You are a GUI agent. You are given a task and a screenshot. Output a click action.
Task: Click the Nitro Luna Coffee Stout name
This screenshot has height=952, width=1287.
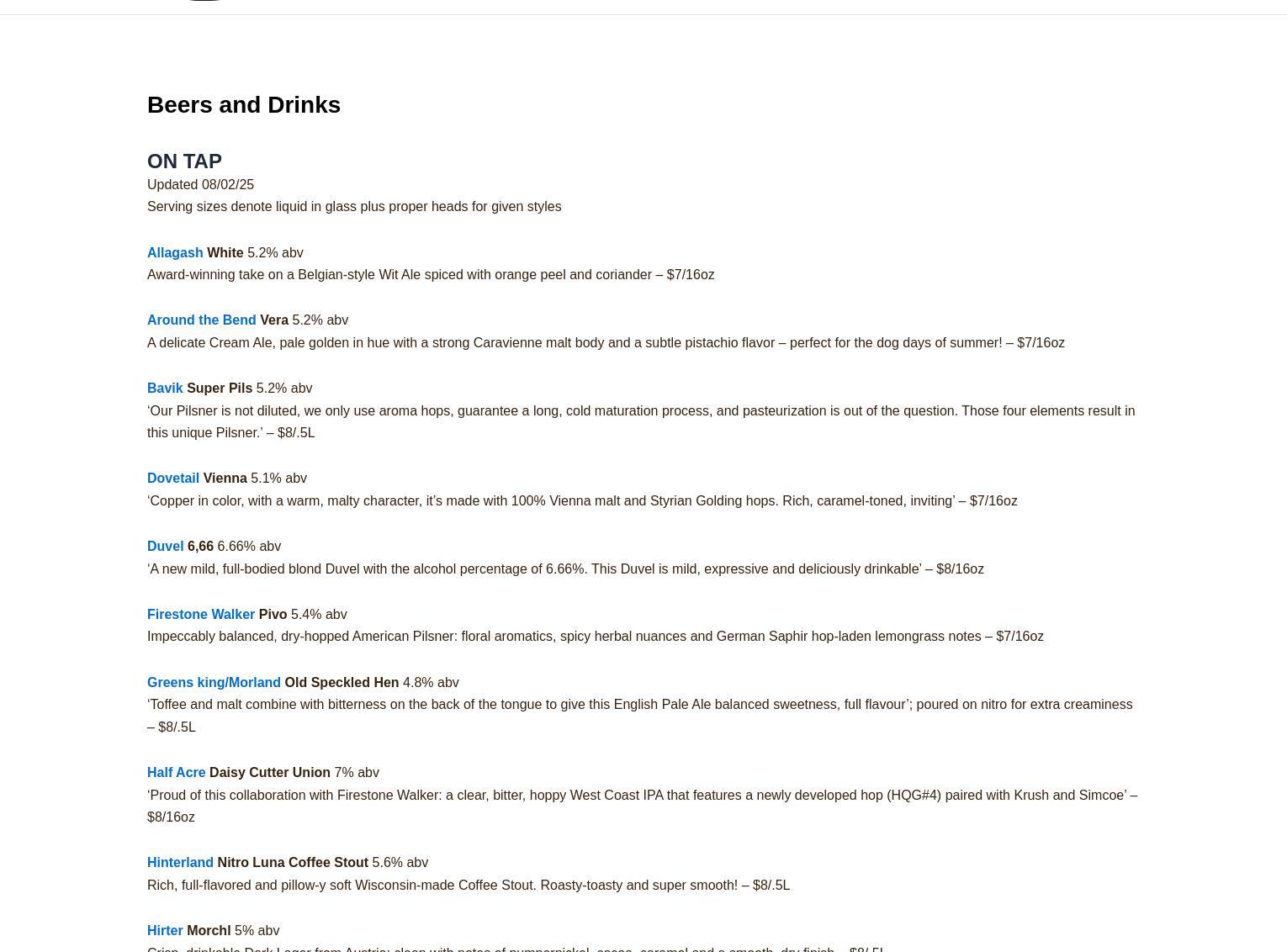(293, 862)
